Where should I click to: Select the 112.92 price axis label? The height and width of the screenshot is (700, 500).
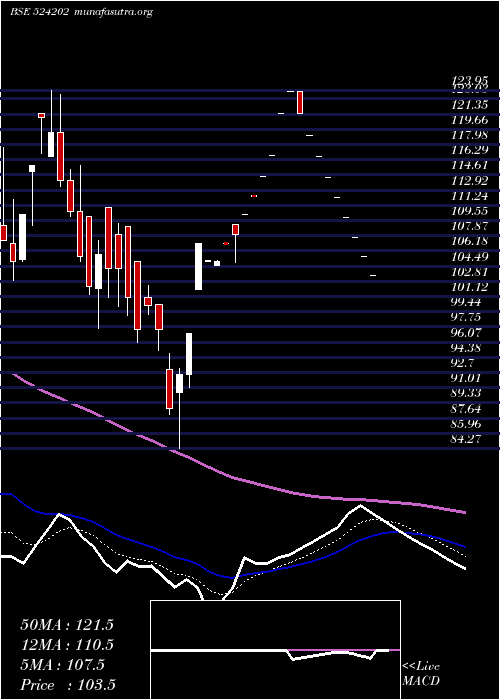(x=470, y=180)
